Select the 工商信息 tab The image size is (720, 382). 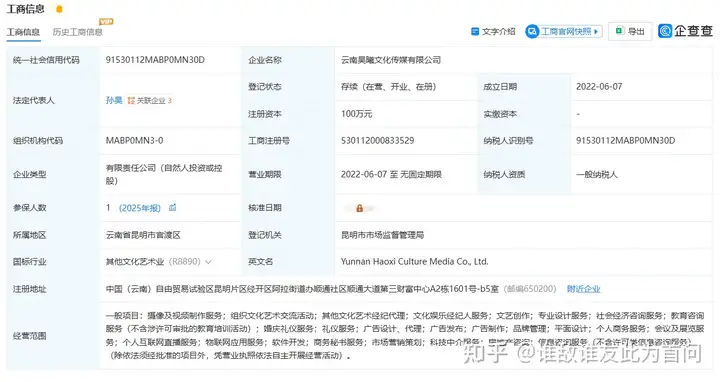click(x=23, y=32)
